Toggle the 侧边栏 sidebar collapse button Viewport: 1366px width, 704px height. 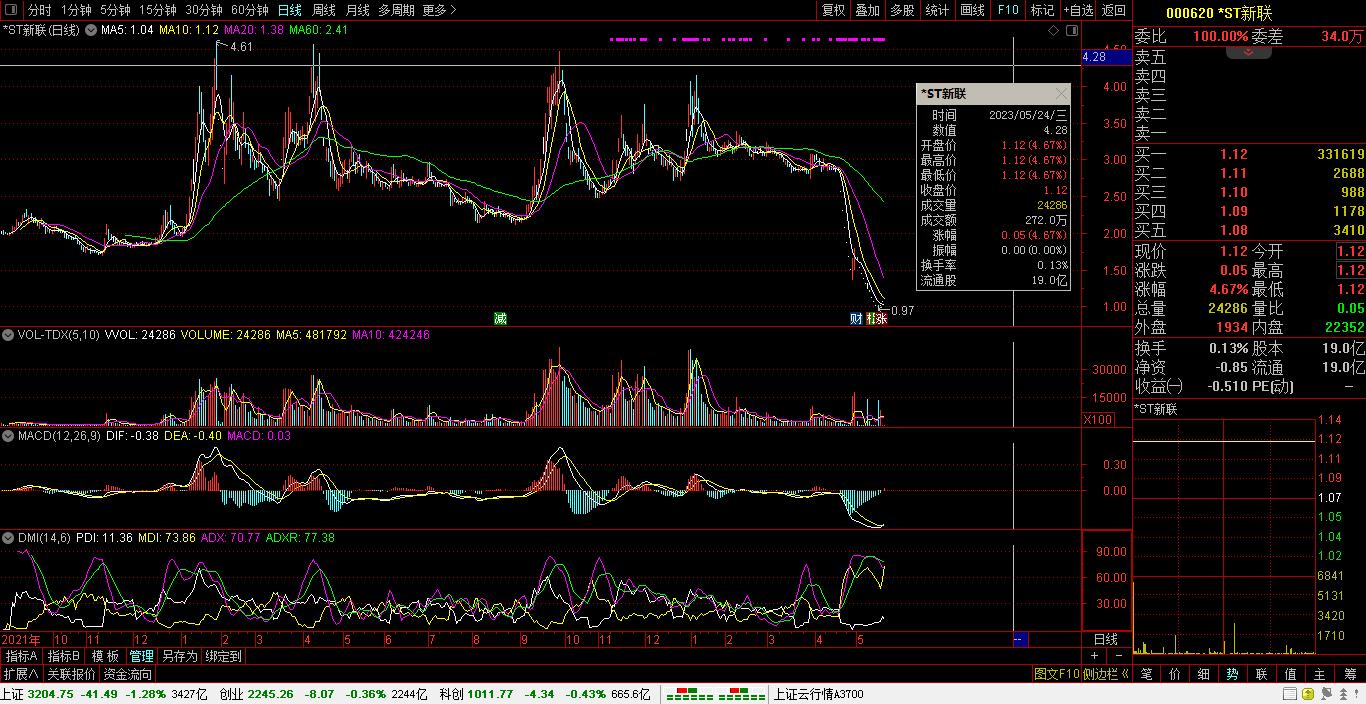click(x=1106, y=674)
